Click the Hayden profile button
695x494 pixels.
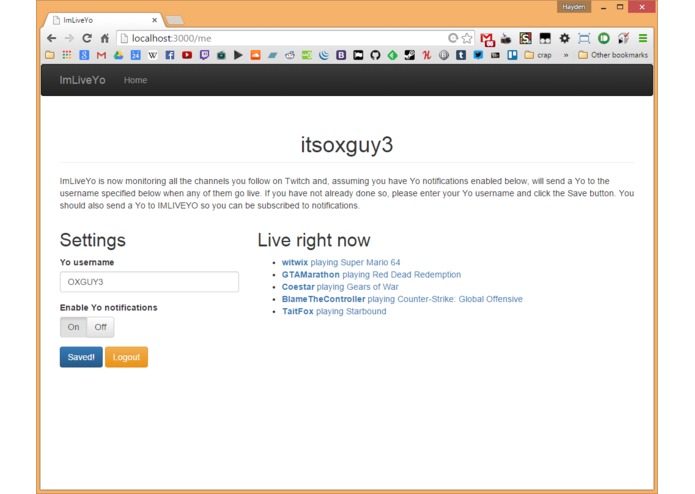(x=574, y=7)
